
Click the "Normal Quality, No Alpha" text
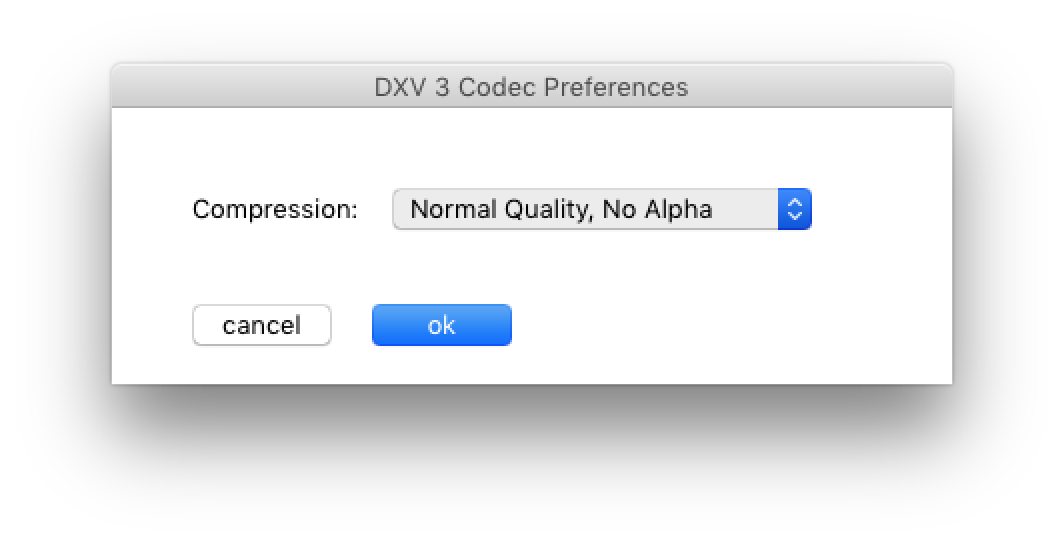pyautogui.click(x=561, y=209)
